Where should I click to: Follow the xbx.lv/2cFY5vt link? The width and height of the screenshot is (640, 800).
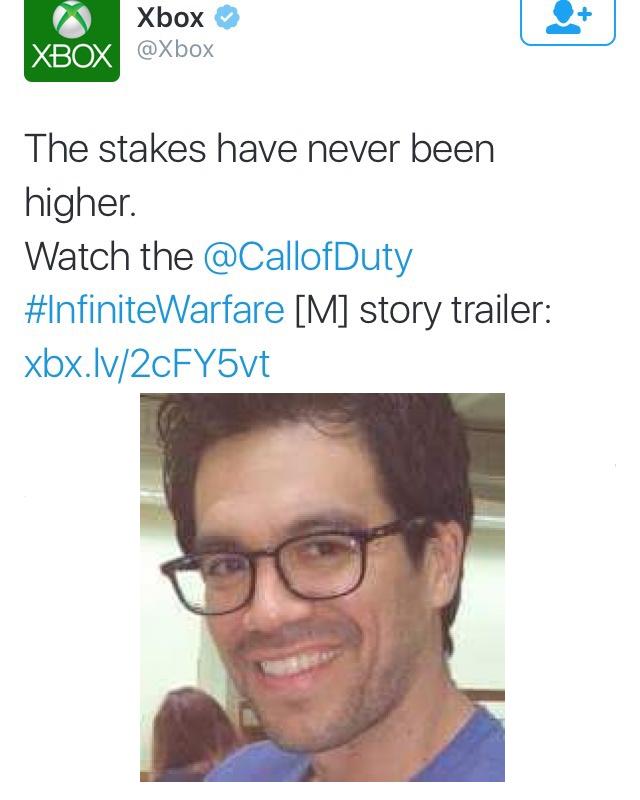click(x=147, y=364)
